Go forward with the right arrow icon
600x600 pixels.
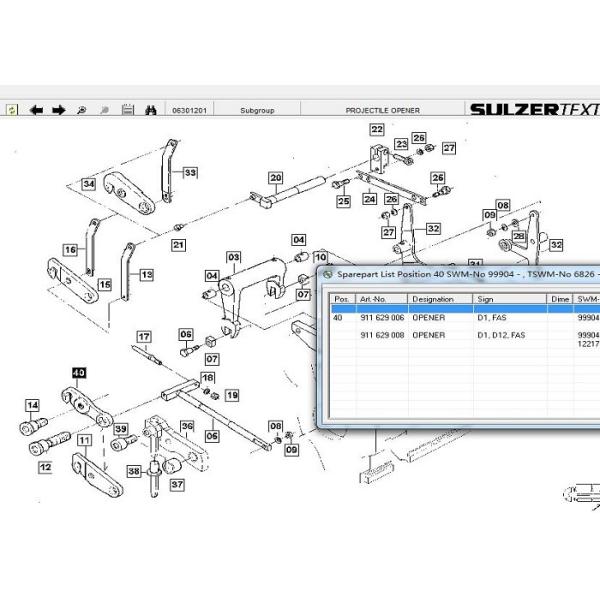pyautogui.click(x=59, y=110)
